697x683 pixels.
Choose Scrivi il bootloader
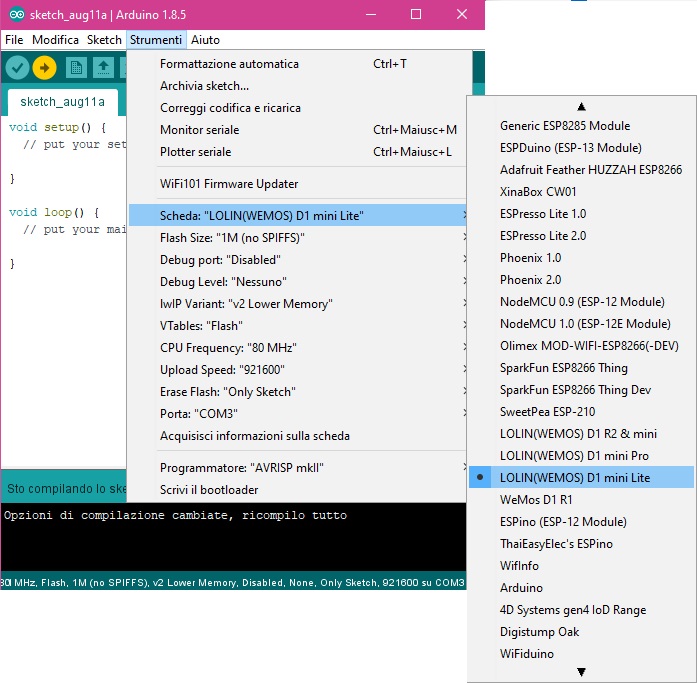point(297,490)
